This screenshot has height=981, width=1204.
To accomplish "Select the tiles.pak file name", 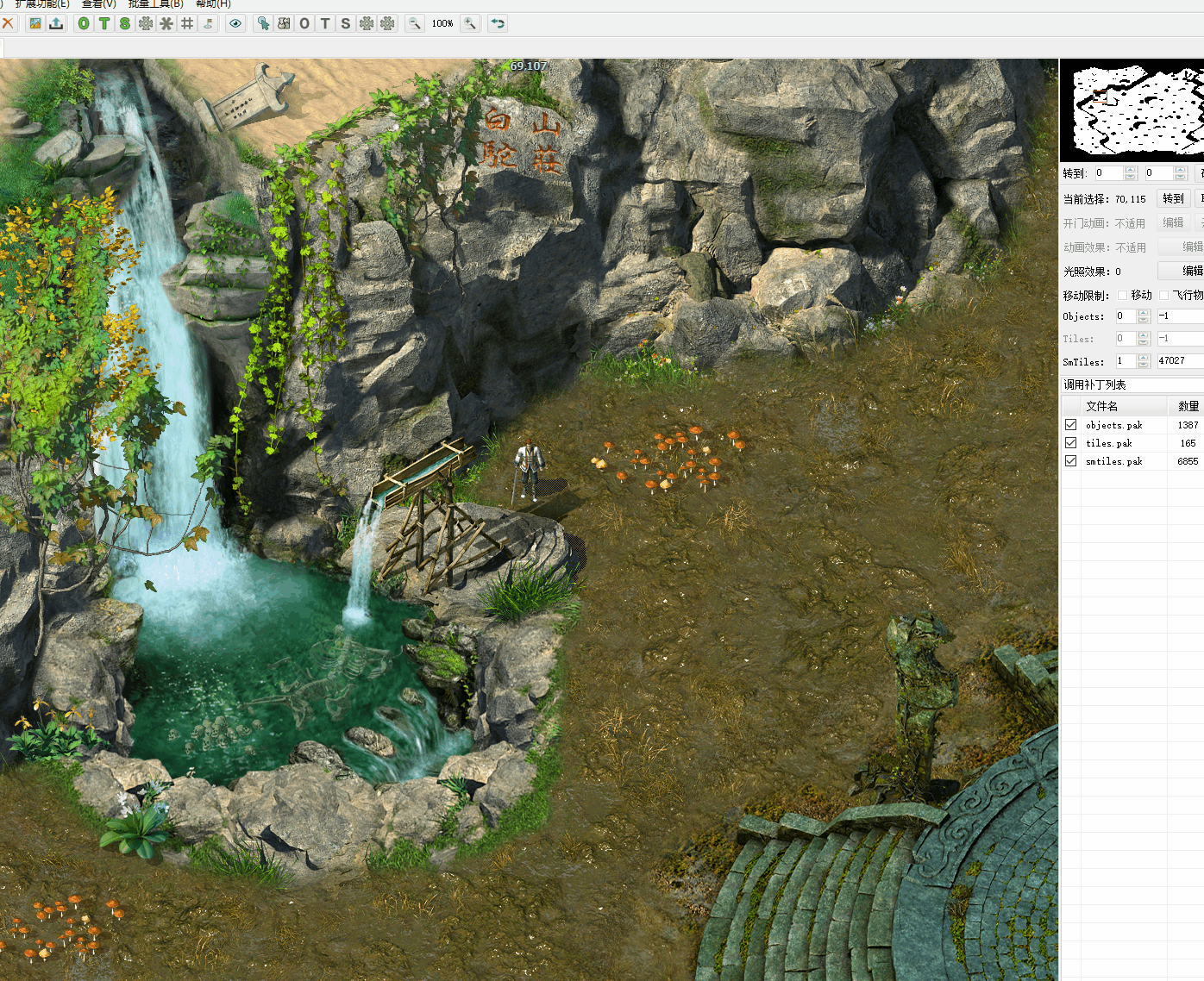I will [x=1108, y=443].
